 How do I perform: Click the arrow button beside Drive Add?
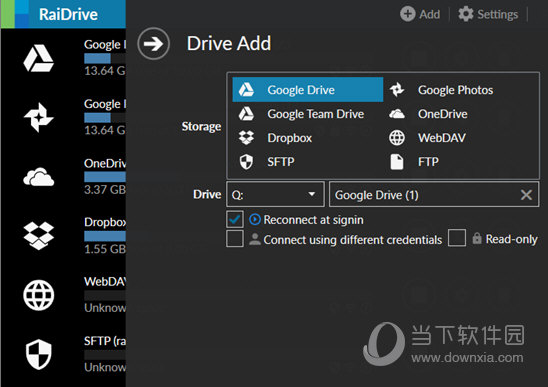pos(153,44)
